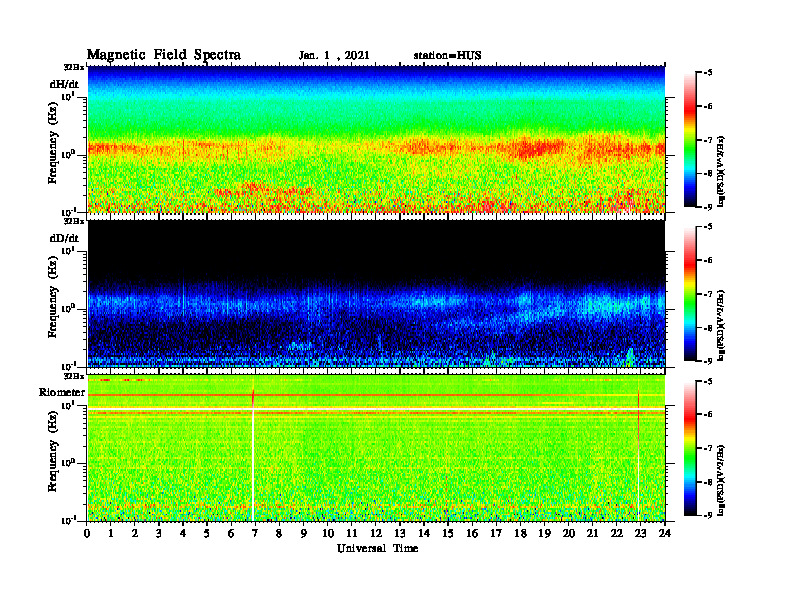The image size is (792, 612).
Task: Click the Riometer spectrogram color scale bar
Action: coord(690,448)
